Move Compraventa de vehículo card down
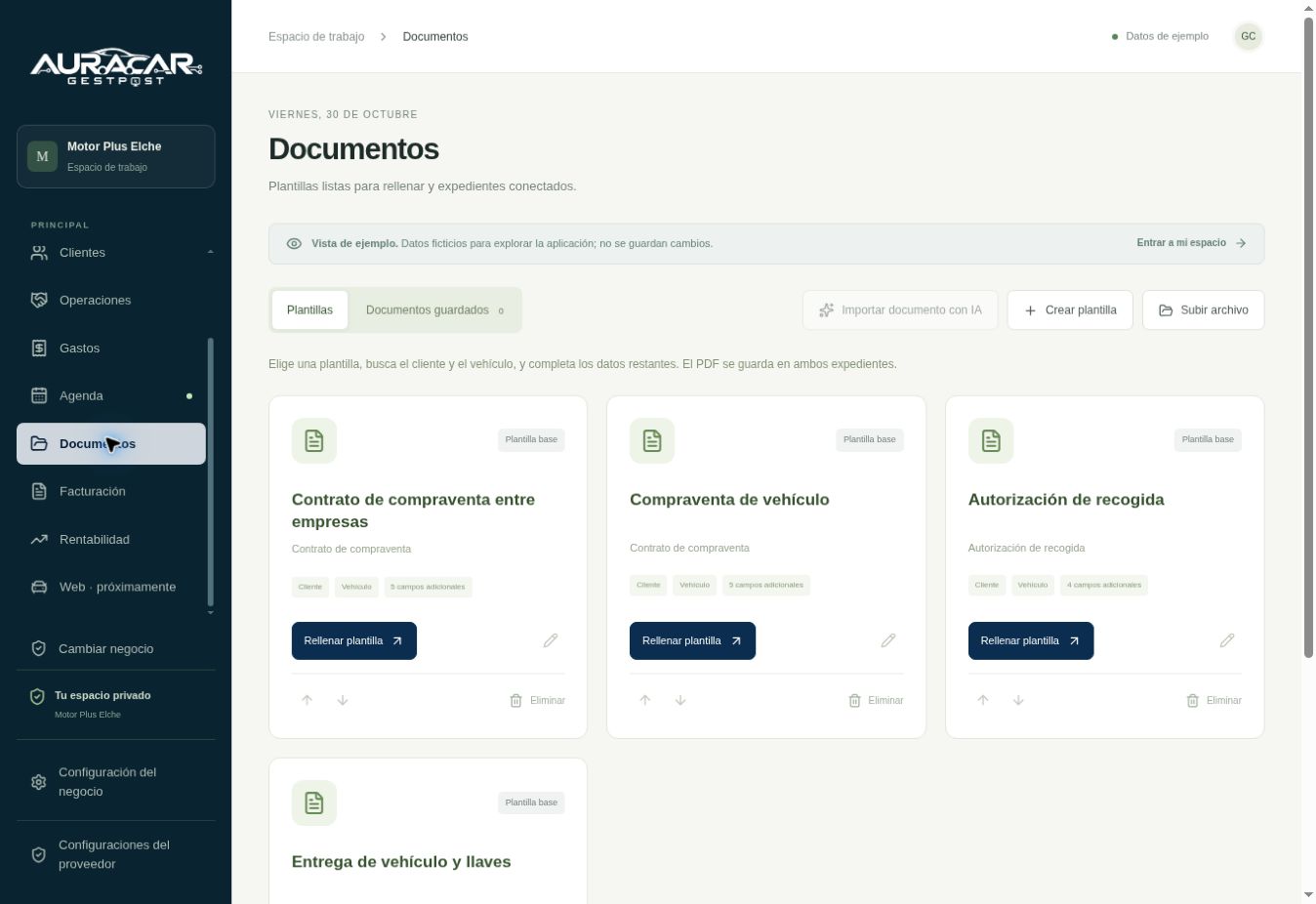The height and width of the screenshot is (904, 1316). coord(680,700)
